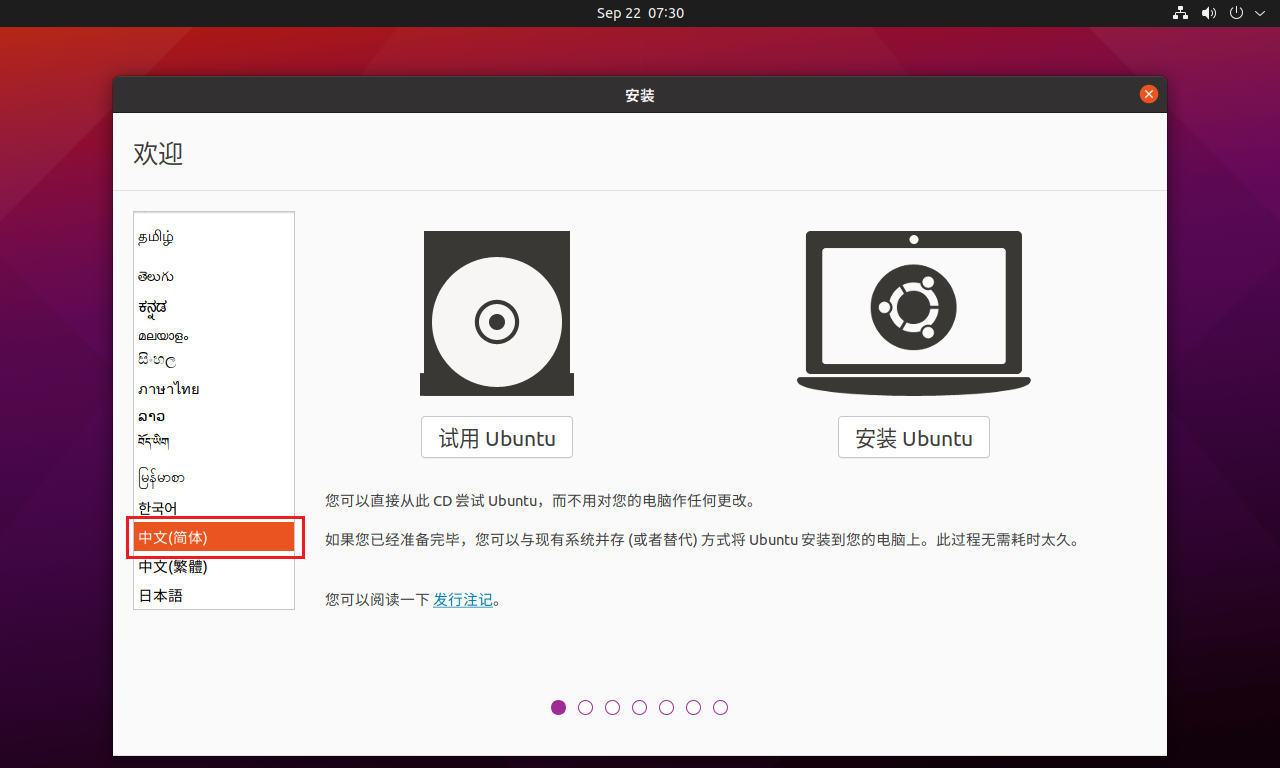
Task: Click the power icon in top bar
Action: coord(1234,13)
